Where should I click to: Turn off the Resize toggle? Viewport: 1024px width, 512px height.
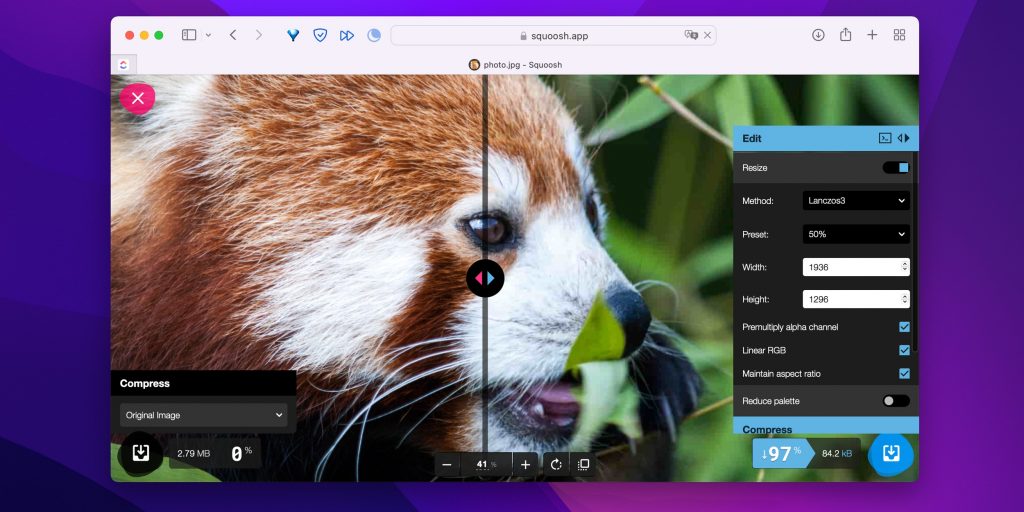pos(895,168)
